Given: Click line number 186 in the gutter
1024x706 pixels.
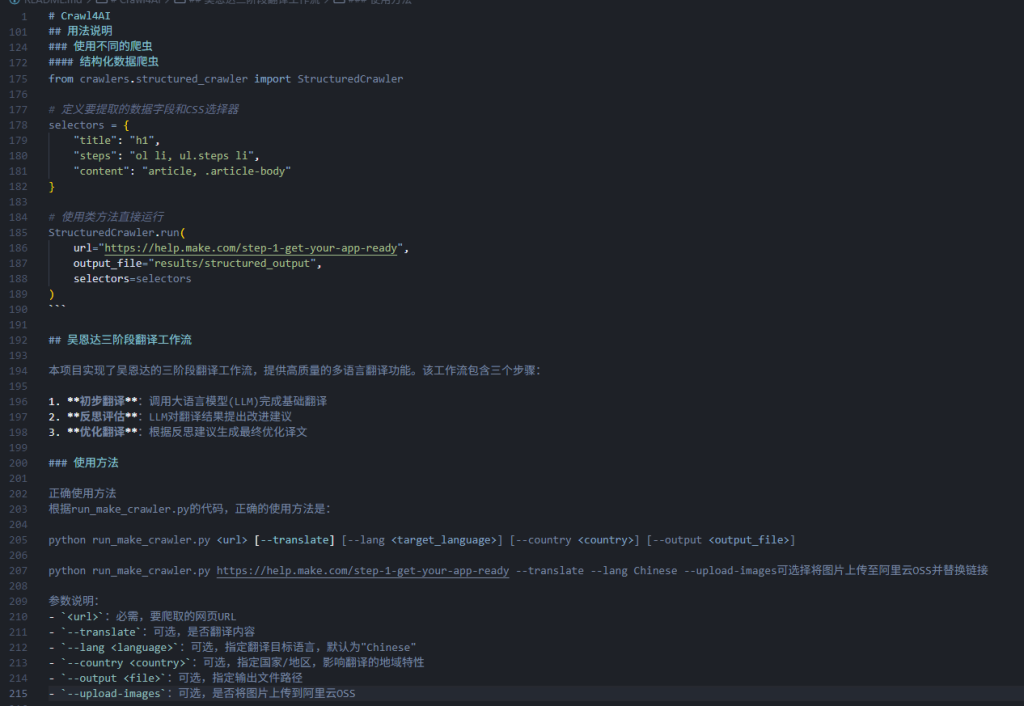Looking at the screenshot, I should point(18,248).
